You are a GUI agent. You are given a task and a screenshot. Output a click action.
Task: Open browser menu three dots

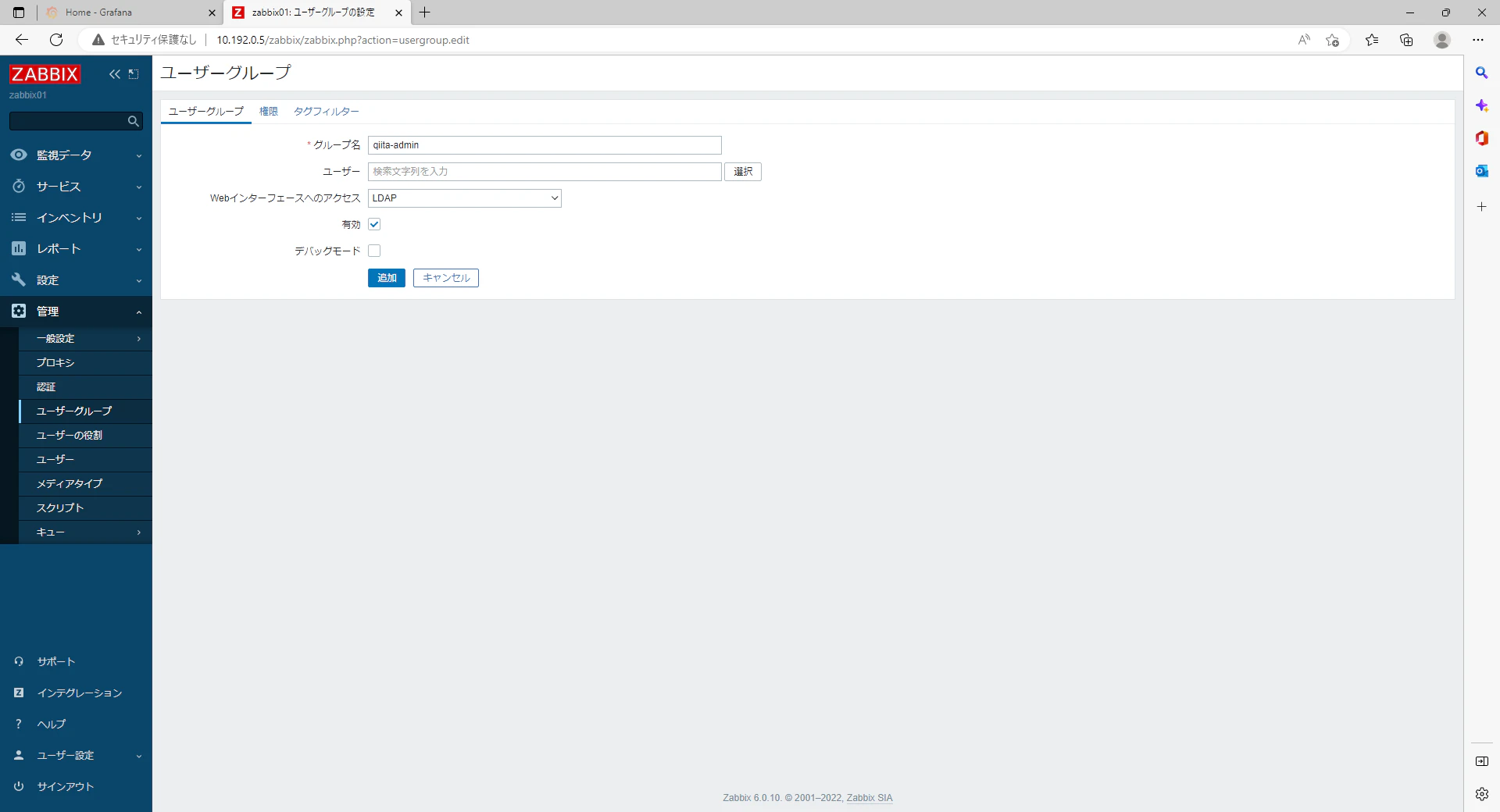coord(1478,40)
